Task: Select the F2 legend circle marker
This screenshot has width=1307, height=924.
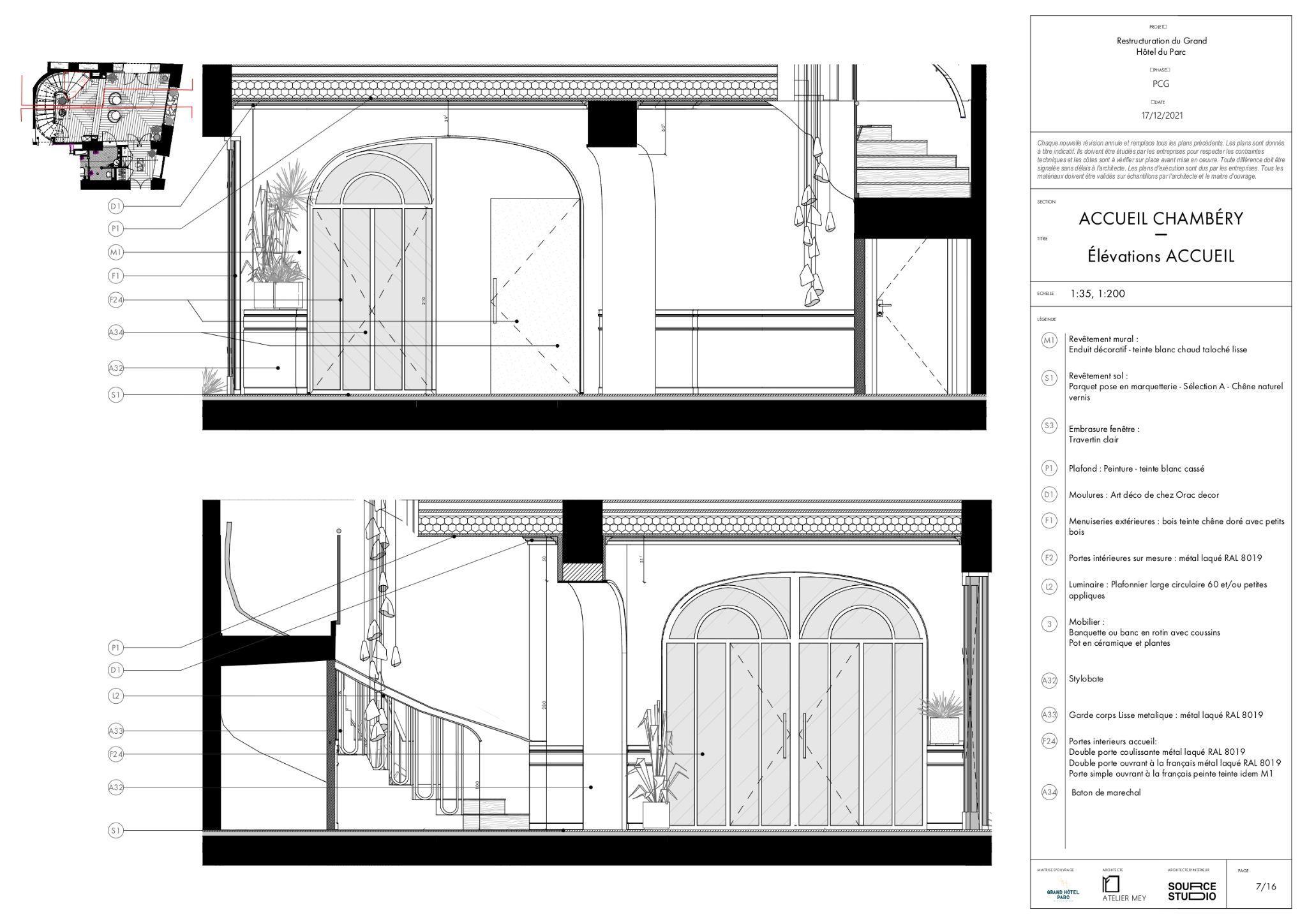Action: tap(1049, 557)
